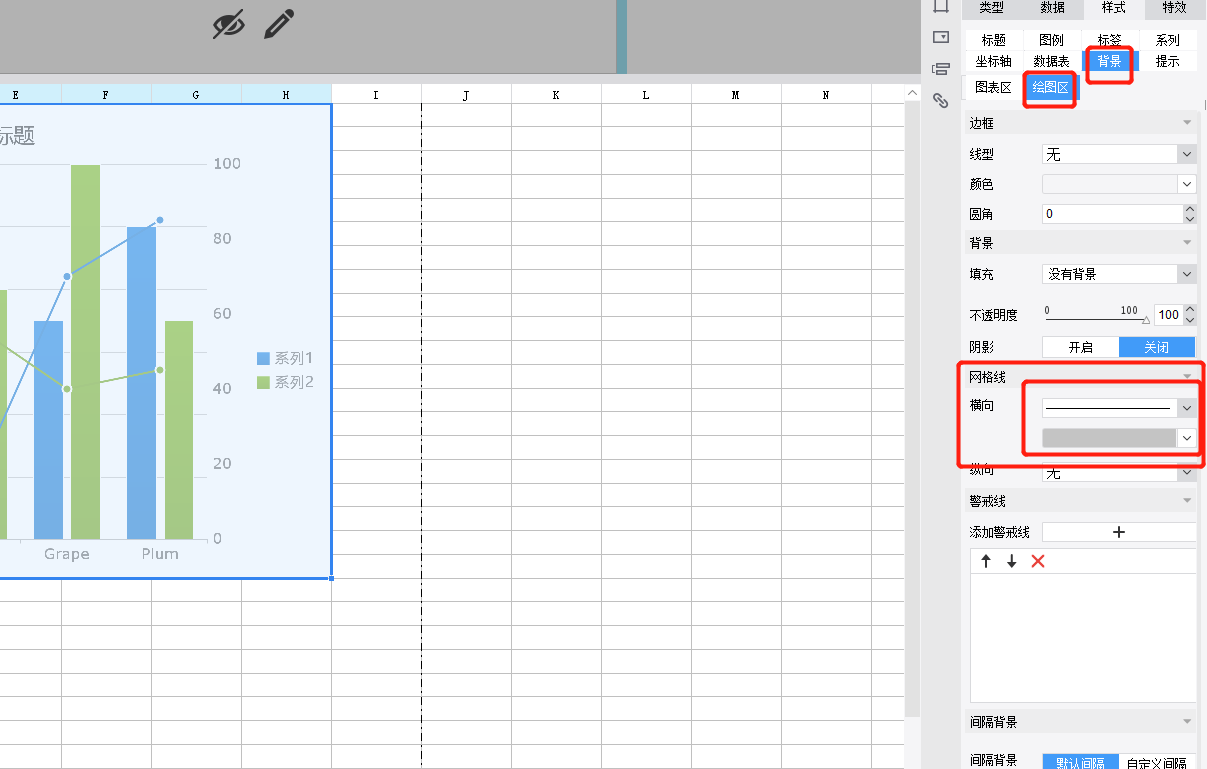The height and width of the screenshot is (769, 1207).
Task: Open the 数据表 style section
Action: click(1052, 61)
